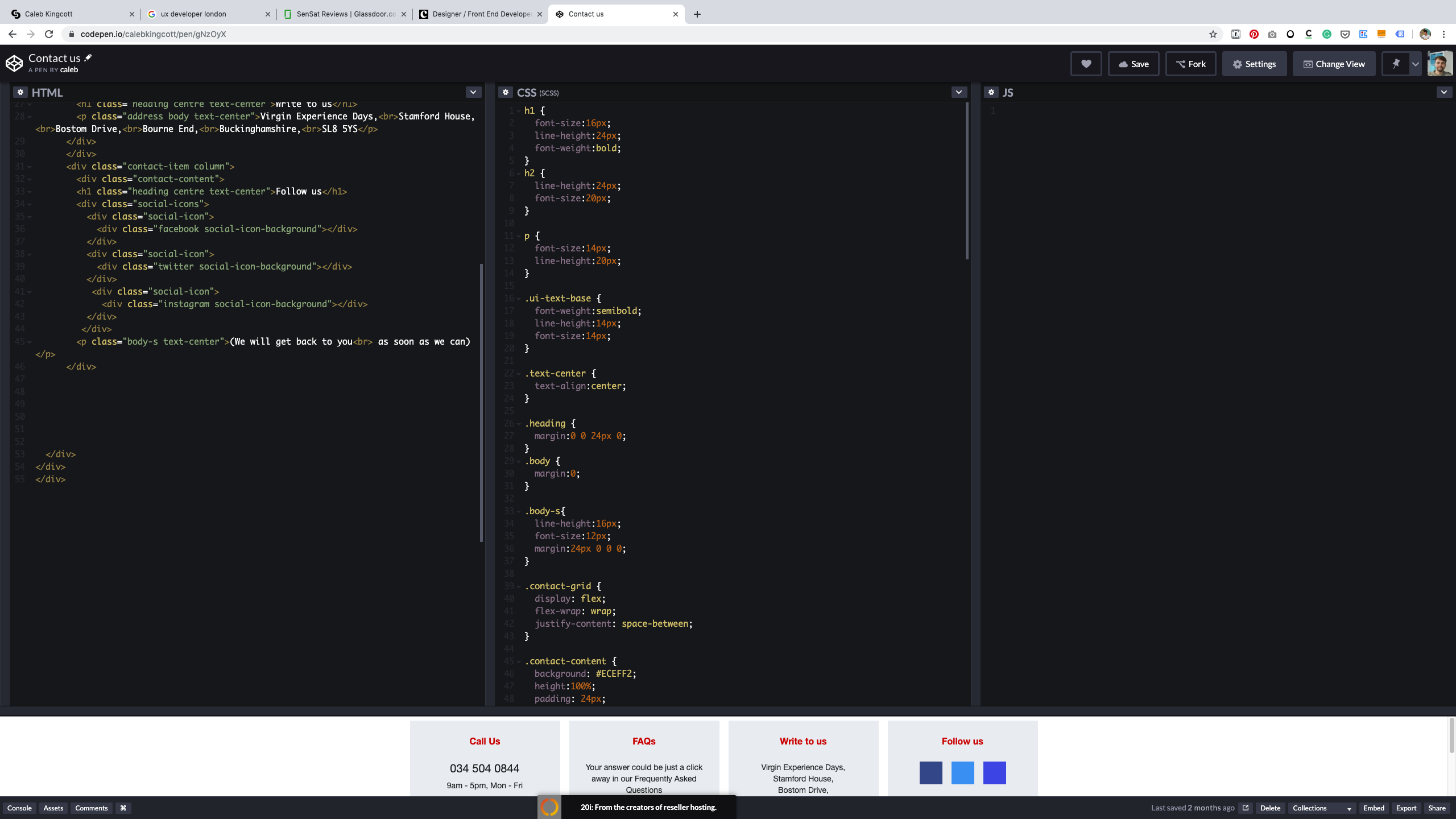Expand the HTML panel dropdown chevron
This screenshot has width=1456, height=819.
pos(473,92)
